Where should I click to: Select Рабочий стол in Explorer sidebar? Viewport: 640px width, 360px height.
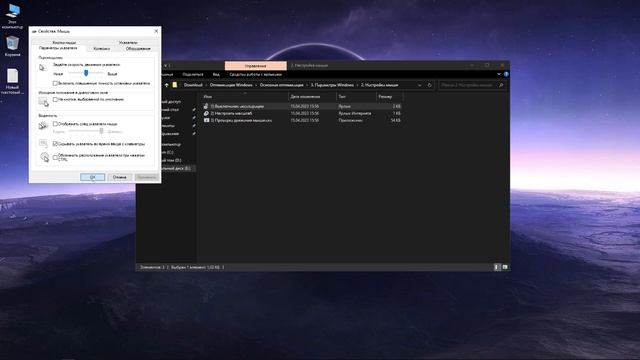(171, 110)
